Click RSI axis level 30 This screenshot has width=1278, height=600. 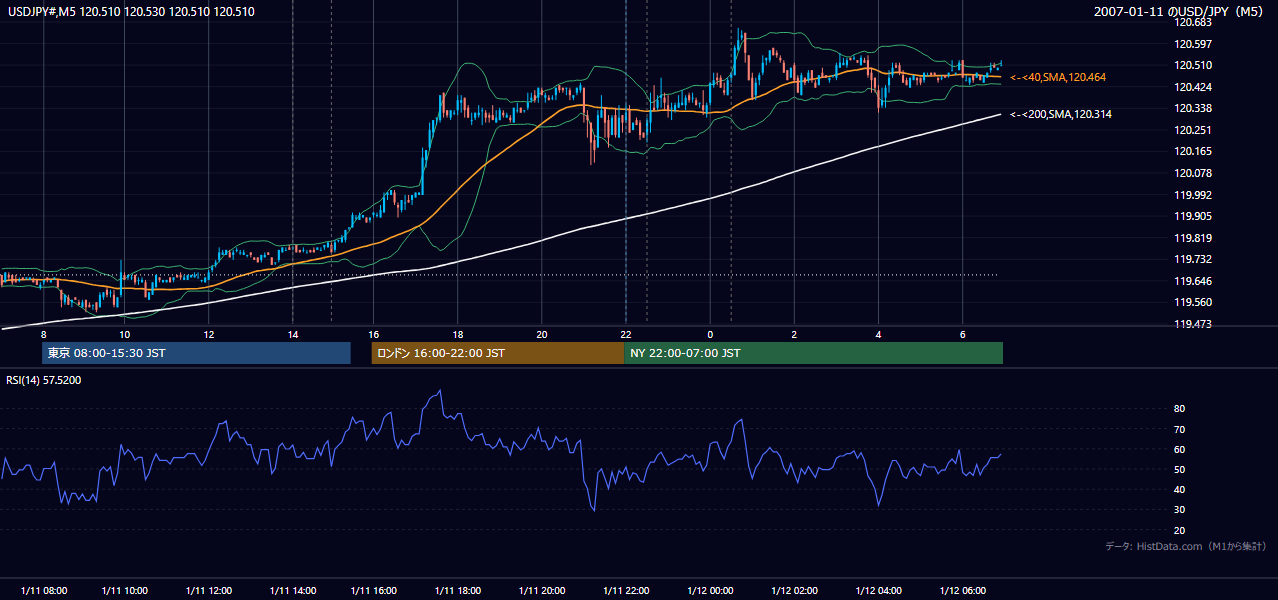click(1180, 510)
